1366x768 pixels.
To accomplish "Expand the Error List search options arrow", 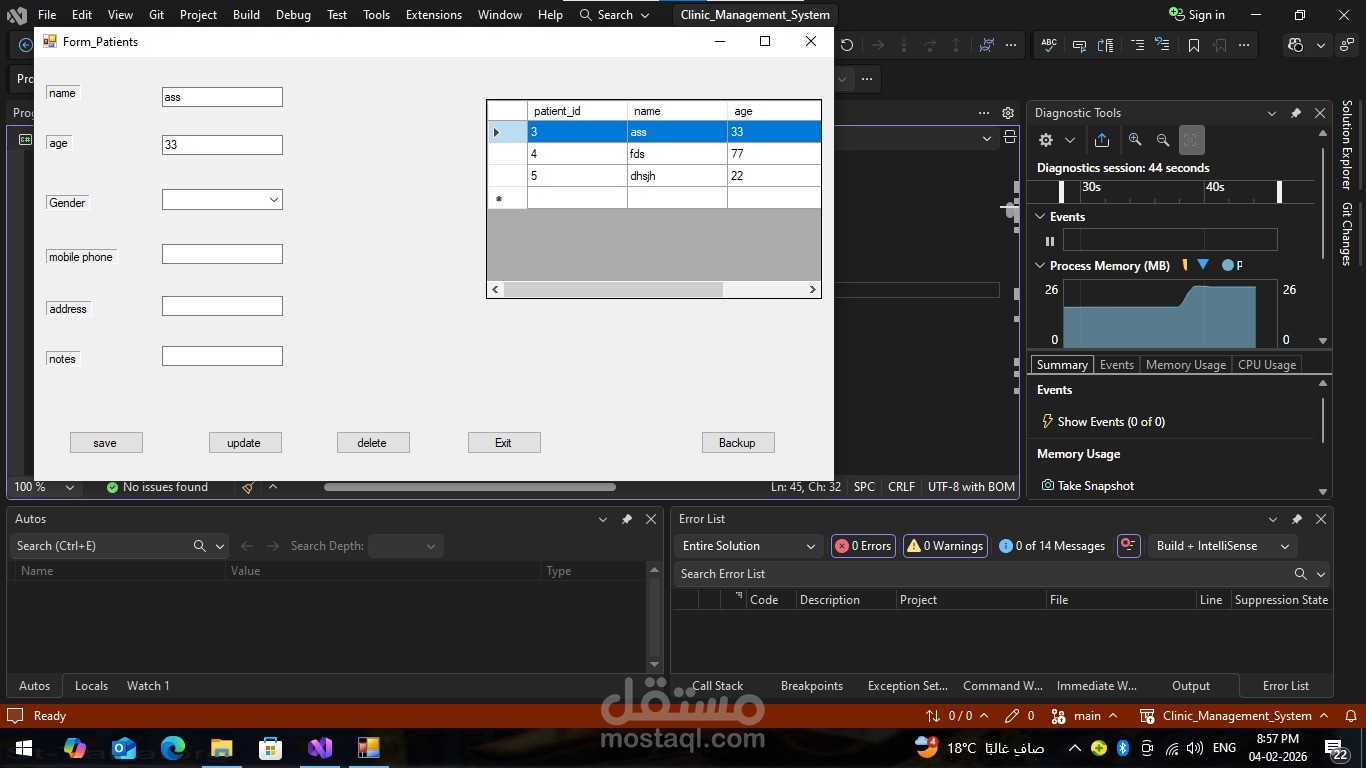I will [x=1321, y=574].
